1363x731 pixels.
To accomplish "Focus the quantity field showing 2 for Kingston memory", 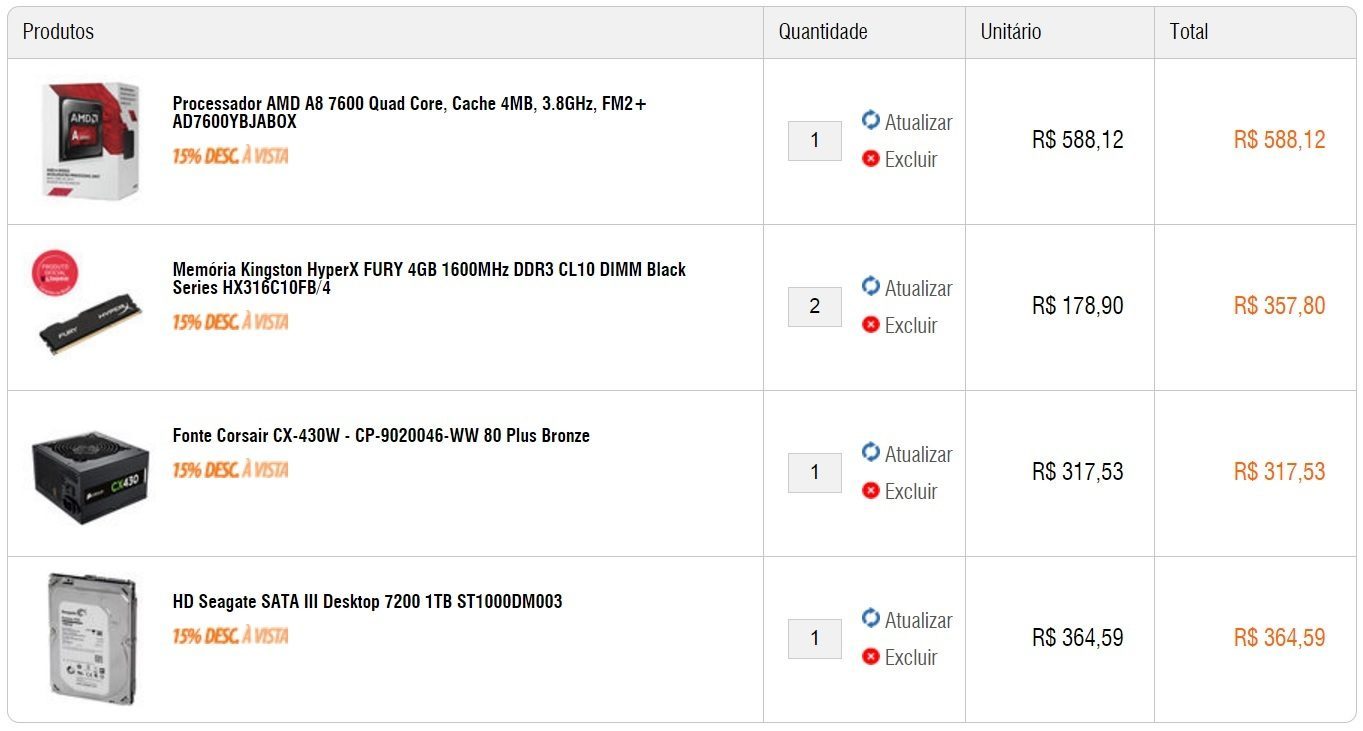I will coord(815,306).
